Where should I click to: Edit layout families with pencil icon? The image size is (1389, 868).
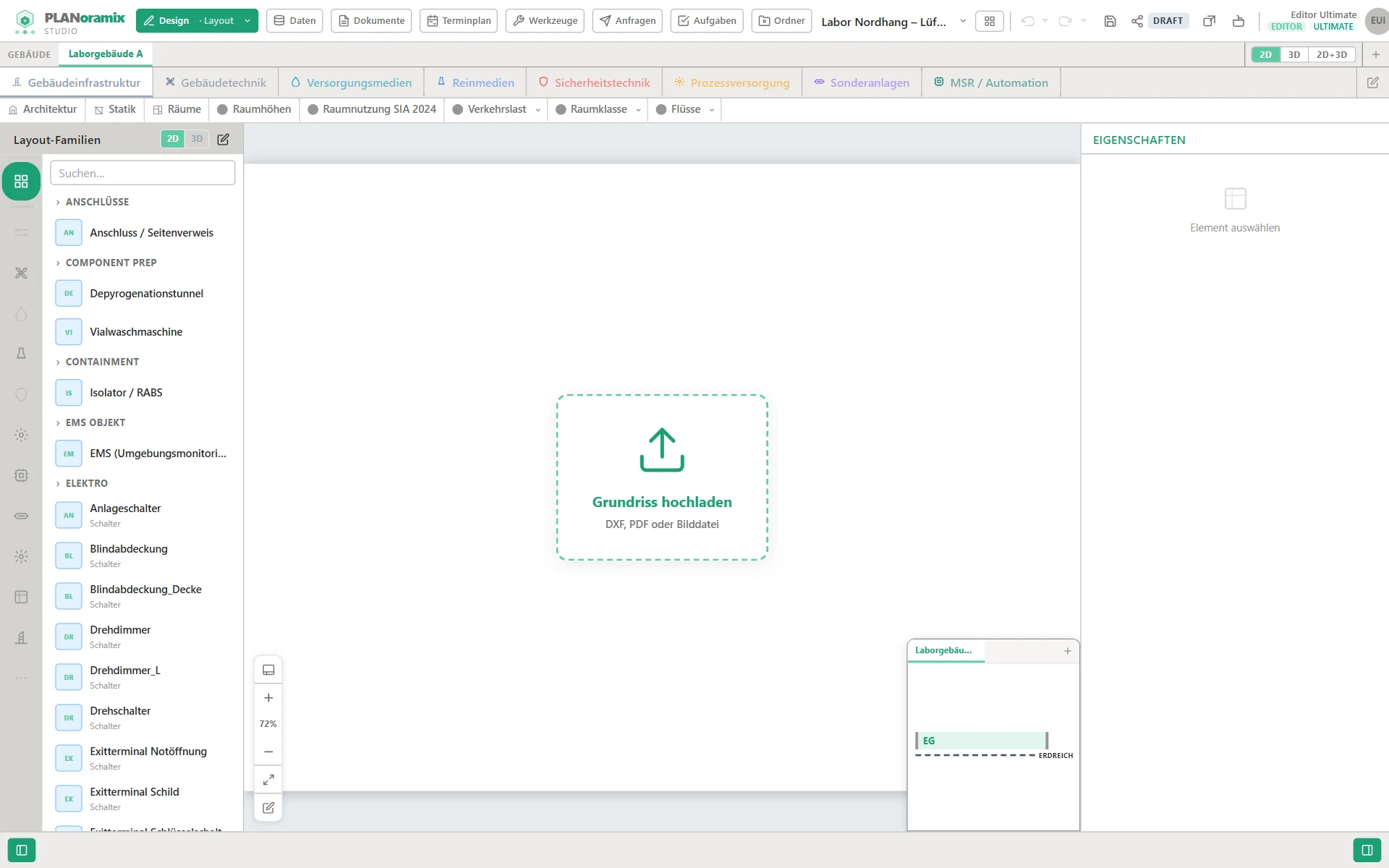click(x=224, y=140)
